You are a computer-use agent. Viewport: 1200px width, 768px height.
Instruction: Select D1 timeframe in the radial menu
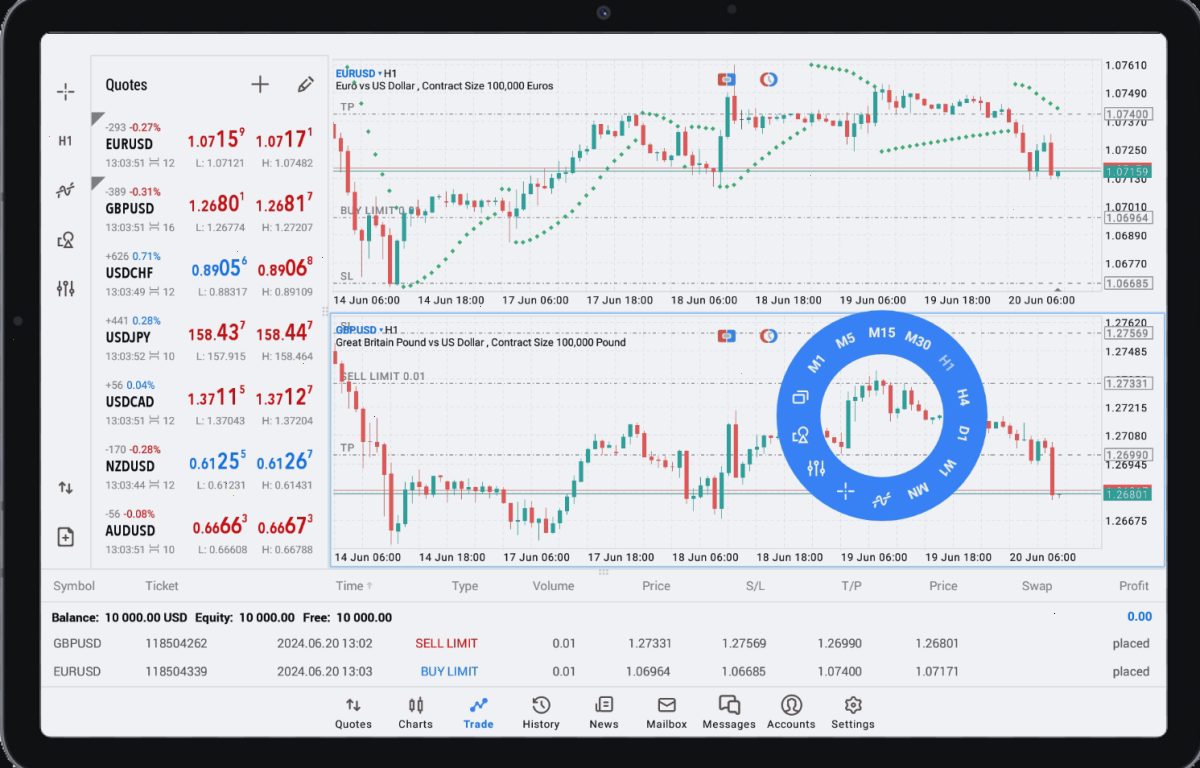click(x=964, y=434)
